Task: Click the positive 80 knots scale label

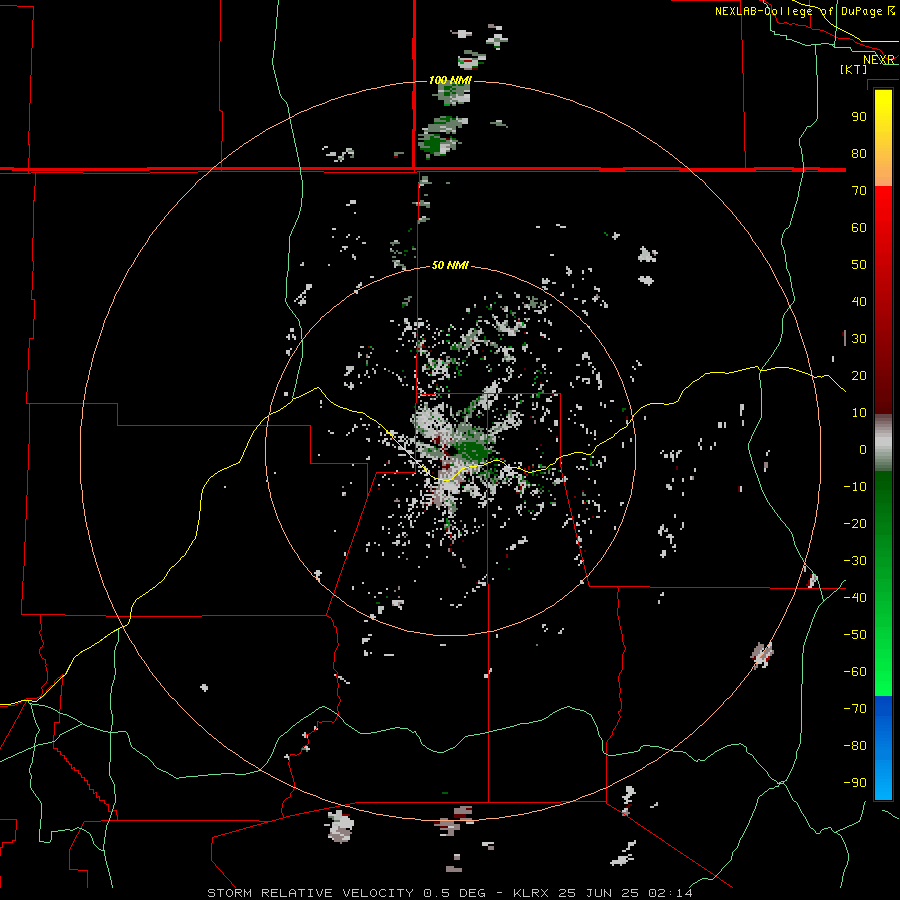Action: pyautogui.click(x=859, y=153)
